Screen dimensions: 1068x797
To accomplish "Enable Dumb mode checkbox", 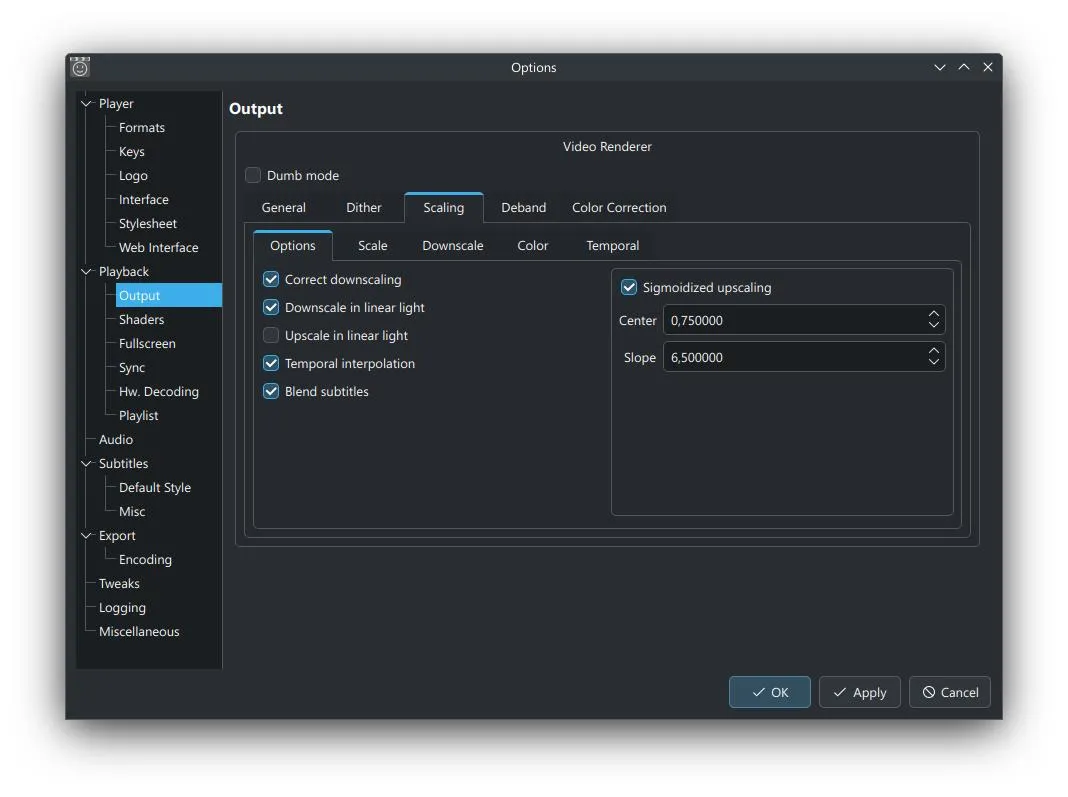I will click(253, 176).
